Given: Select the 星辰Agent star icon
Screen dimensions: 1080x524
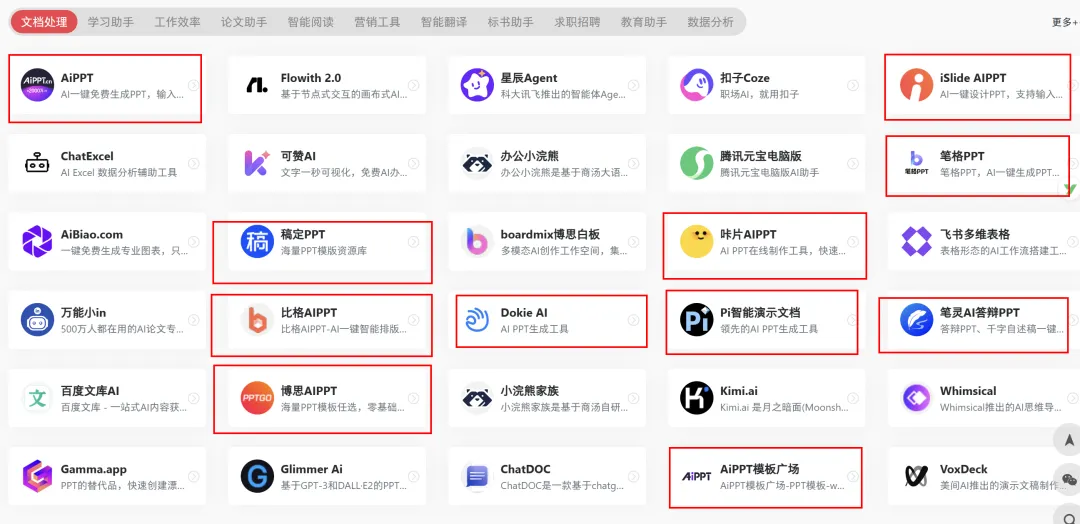Looking at the screenshot, I should coord(477,85).
